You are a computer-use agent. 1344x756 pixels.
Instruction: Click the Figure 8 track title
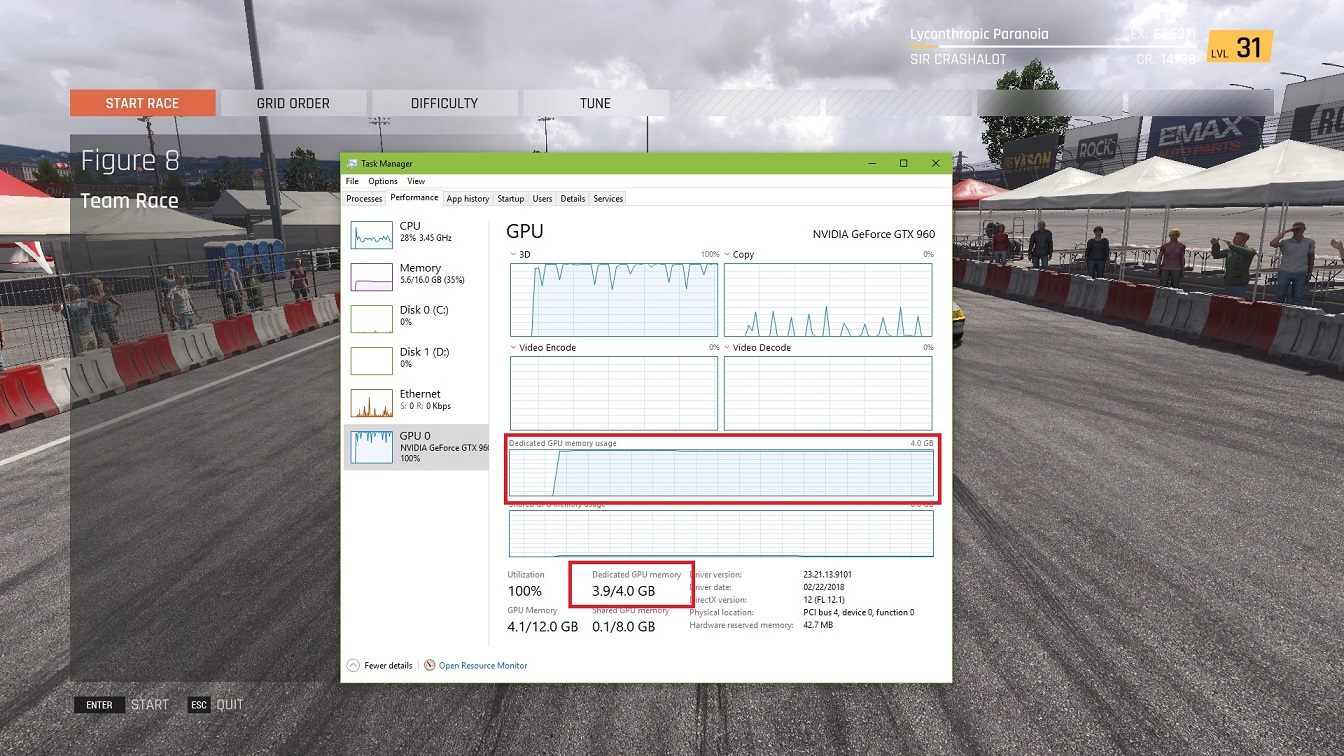pyautogui.click(x=130, y=161)
